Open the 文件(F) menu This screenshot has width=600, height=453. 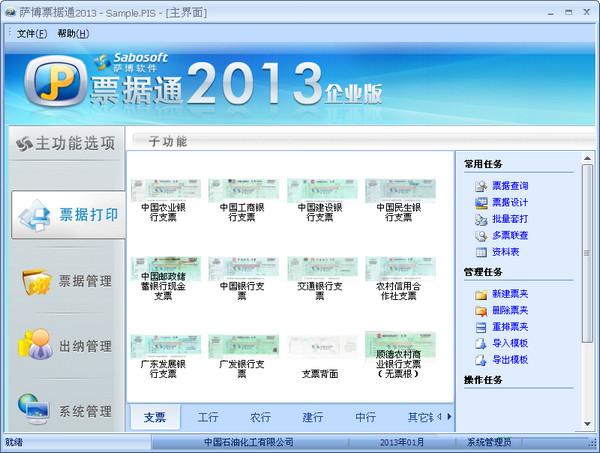point(32,34)
